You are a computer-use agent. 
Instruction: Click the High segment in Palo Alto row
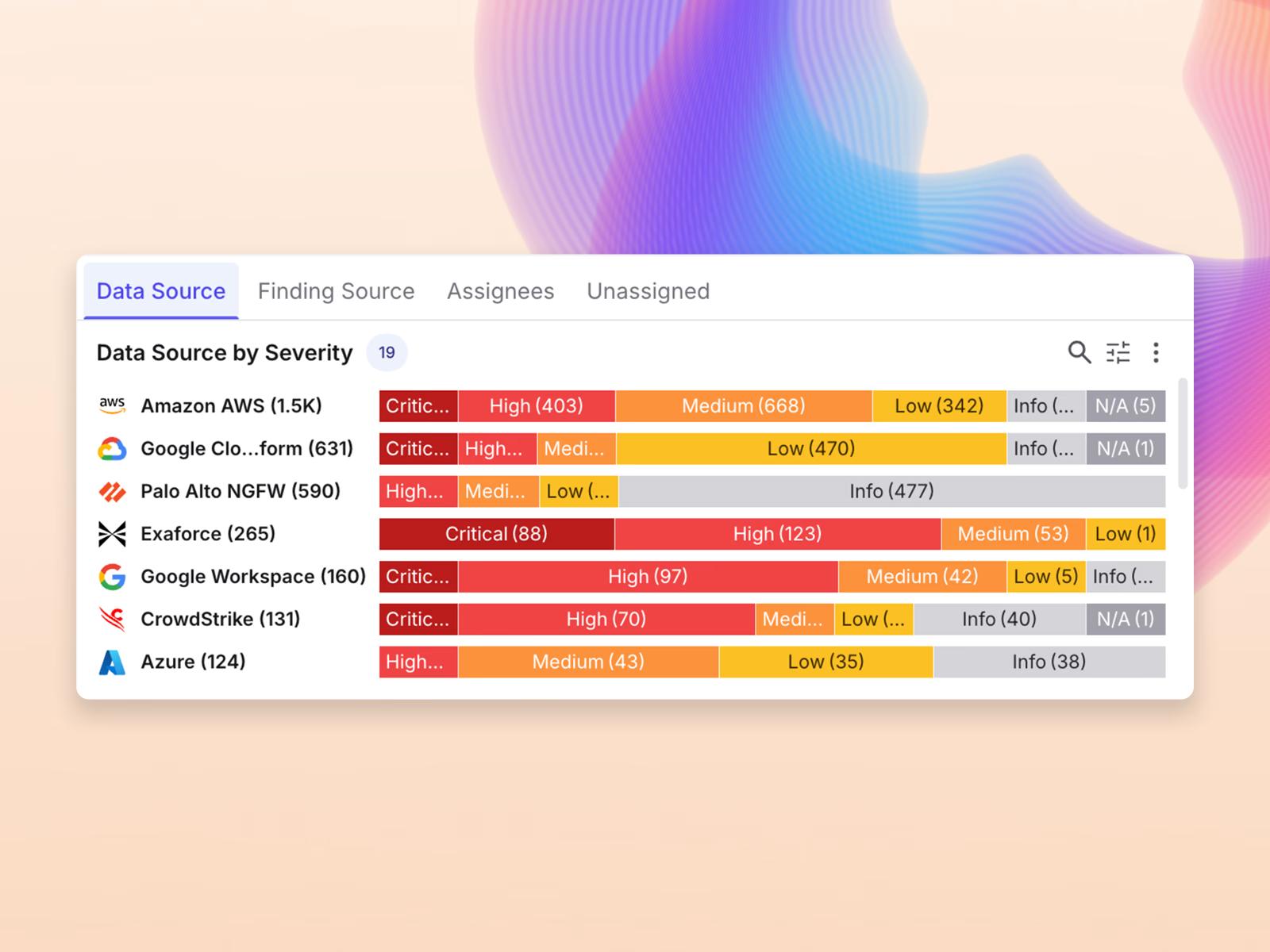(x=418, y=491)
